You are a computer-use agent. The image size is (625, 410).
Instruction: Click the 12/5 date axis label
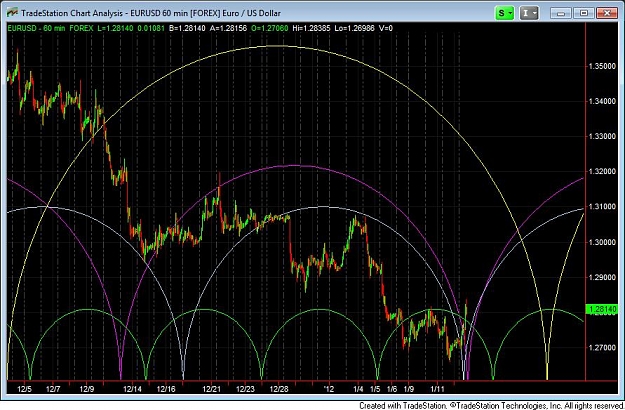pyautogui.click(x=24, y=389)
